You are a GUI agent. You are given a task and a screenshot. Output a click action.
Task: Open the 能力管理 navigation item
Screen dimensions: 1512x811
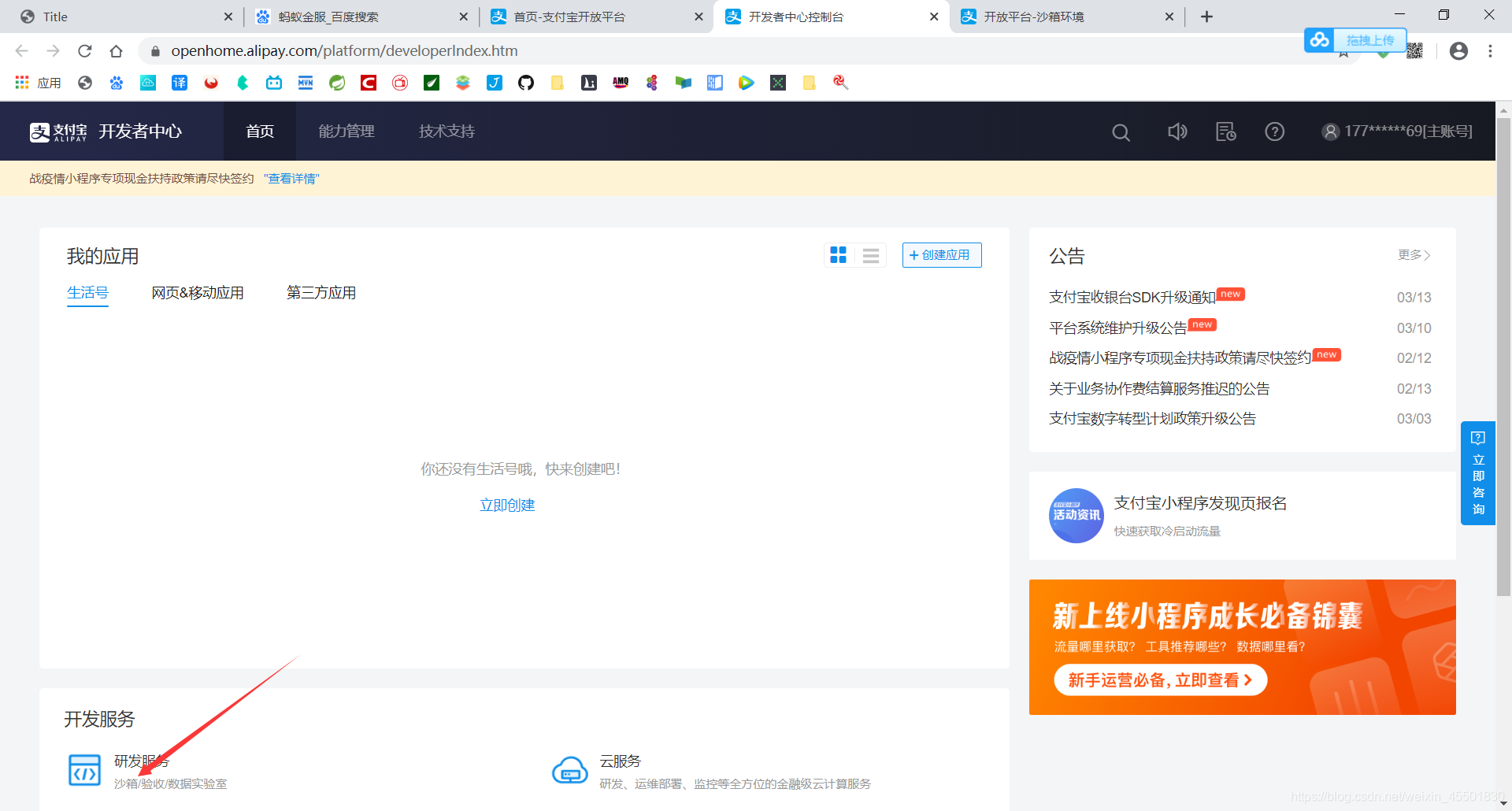(x=346, y=131)
